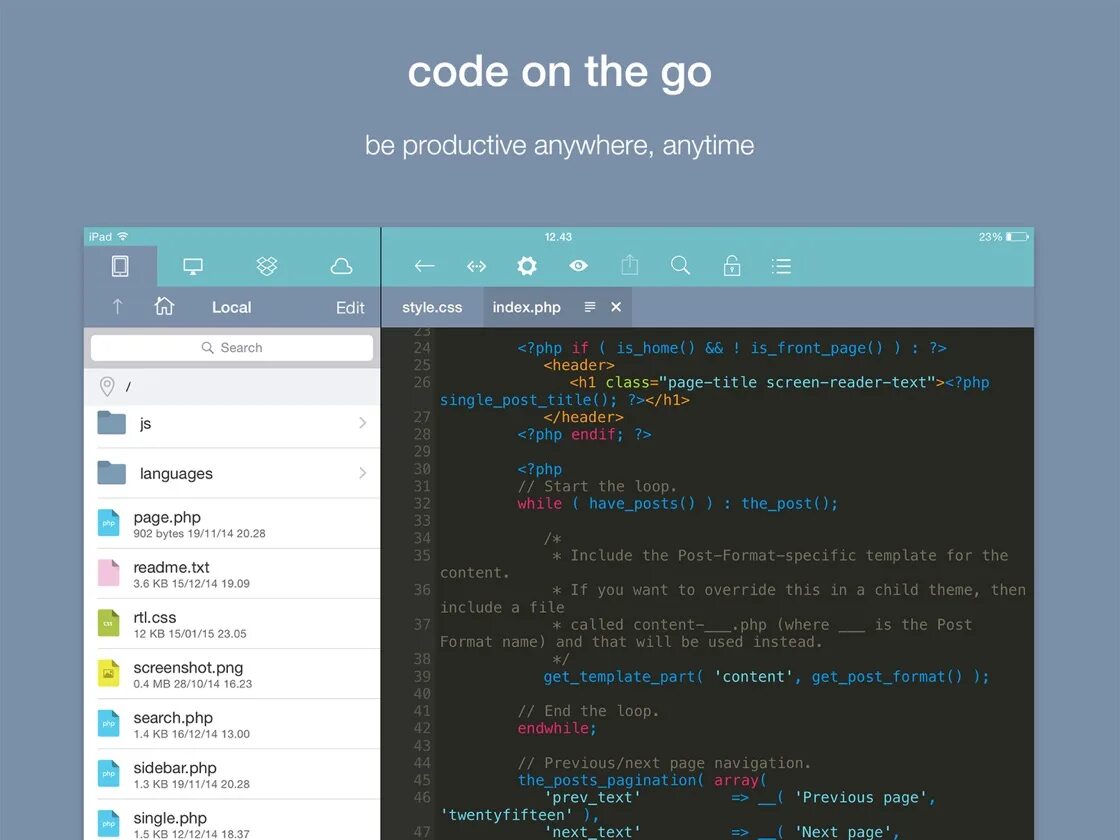This screenshot has height=840, width=1120.
Task: Click the single.php file icon
Action: point(109,823)
